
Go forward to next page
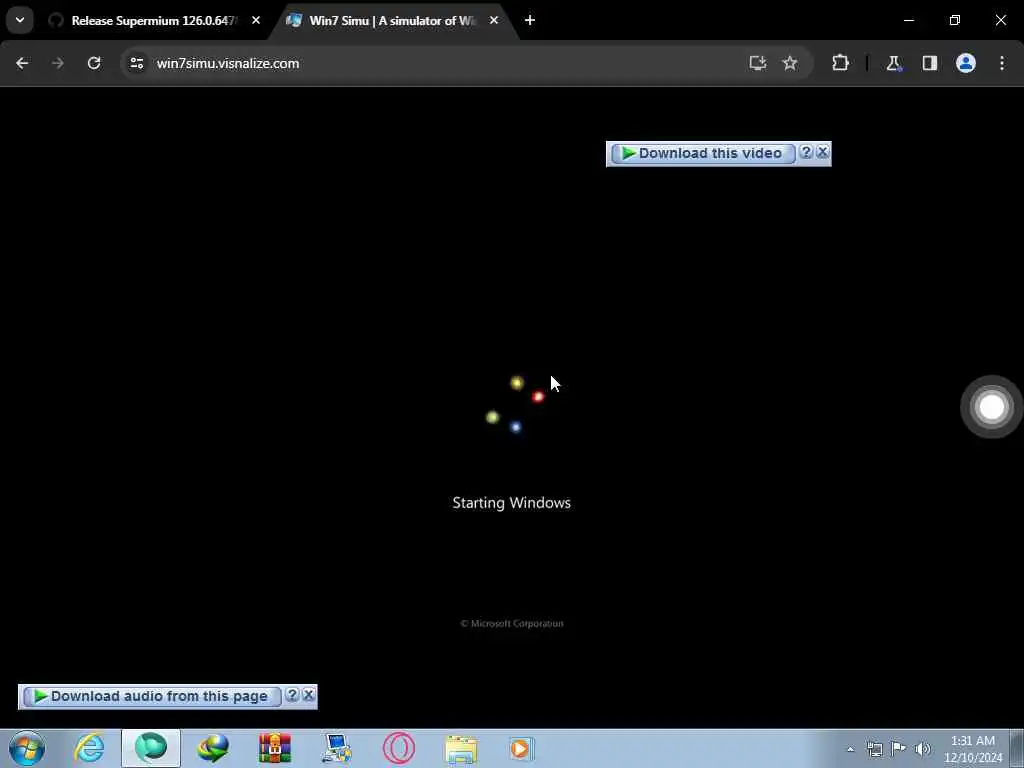click(x=57, y=63)
